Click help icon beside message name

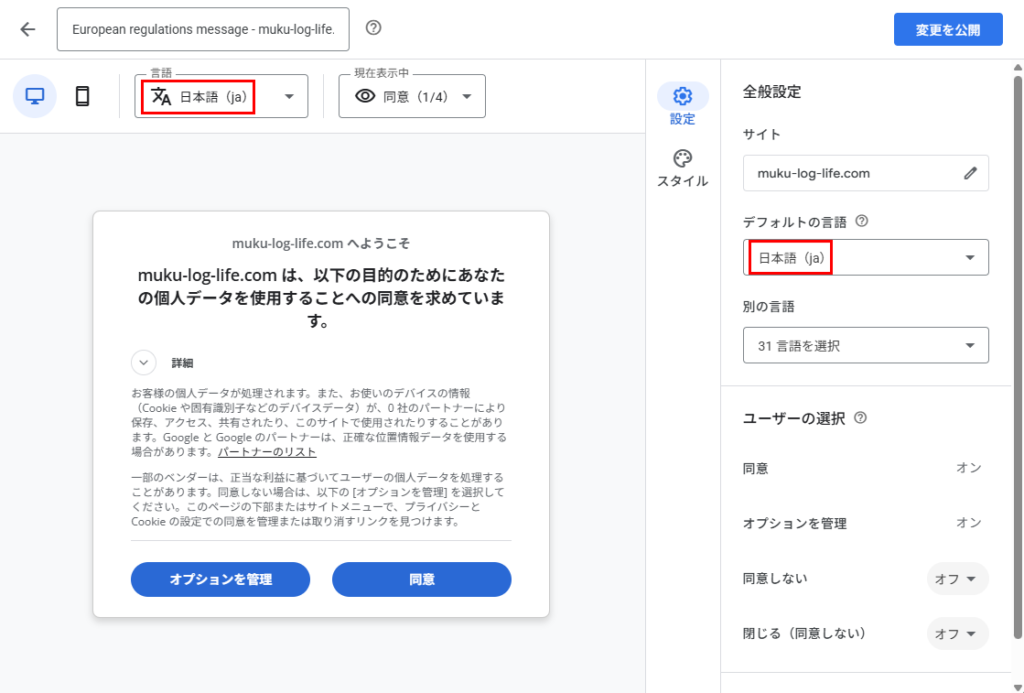tap(373, 28)
